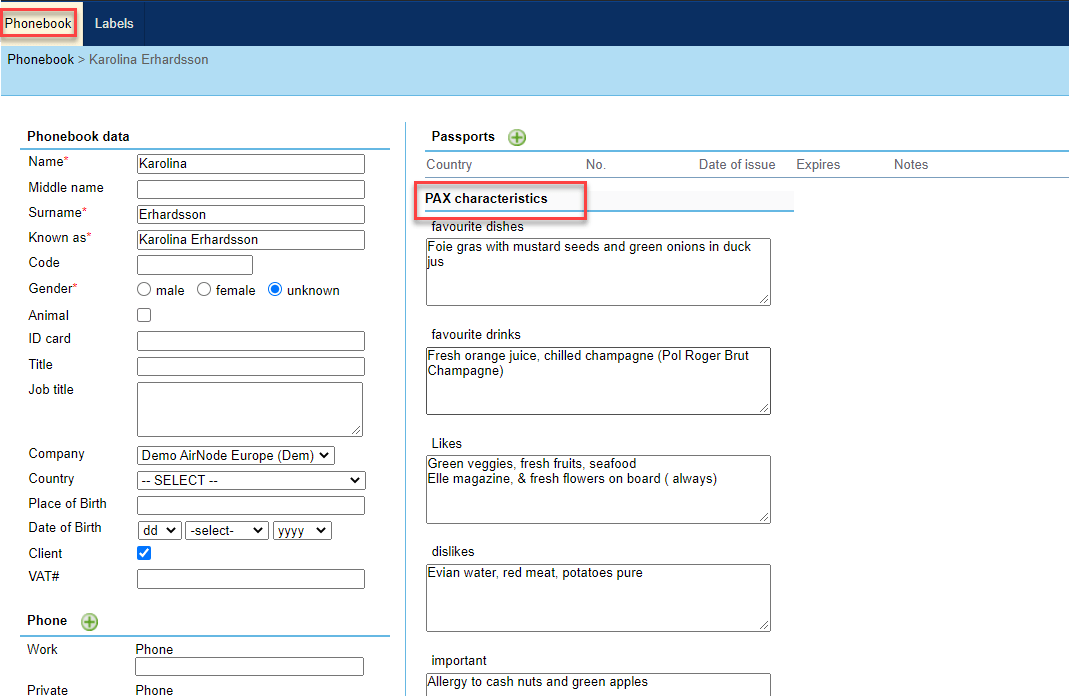Click the Job title text area
Viewport: 1069px width, 696px height.
(249, 408)
